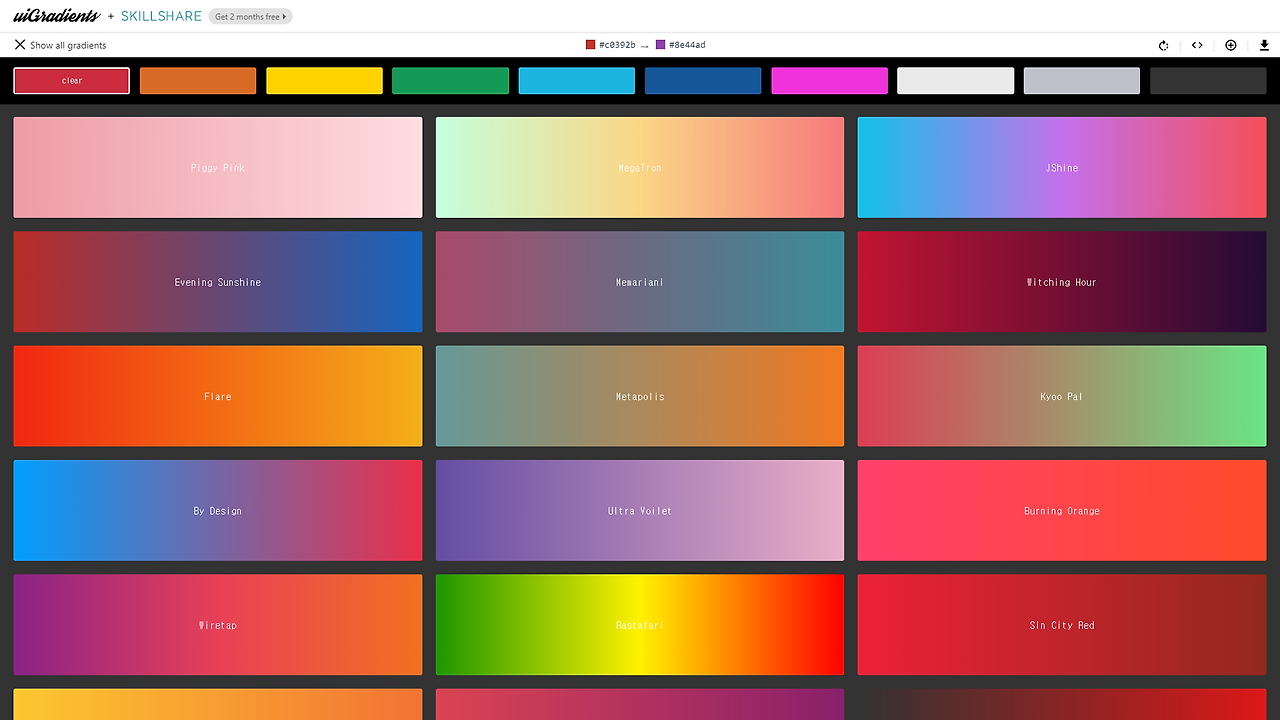The width and height of the screenshot is (1280, 720).
Task: Click the add gradient plus icon
Action: coord(1231,45)
